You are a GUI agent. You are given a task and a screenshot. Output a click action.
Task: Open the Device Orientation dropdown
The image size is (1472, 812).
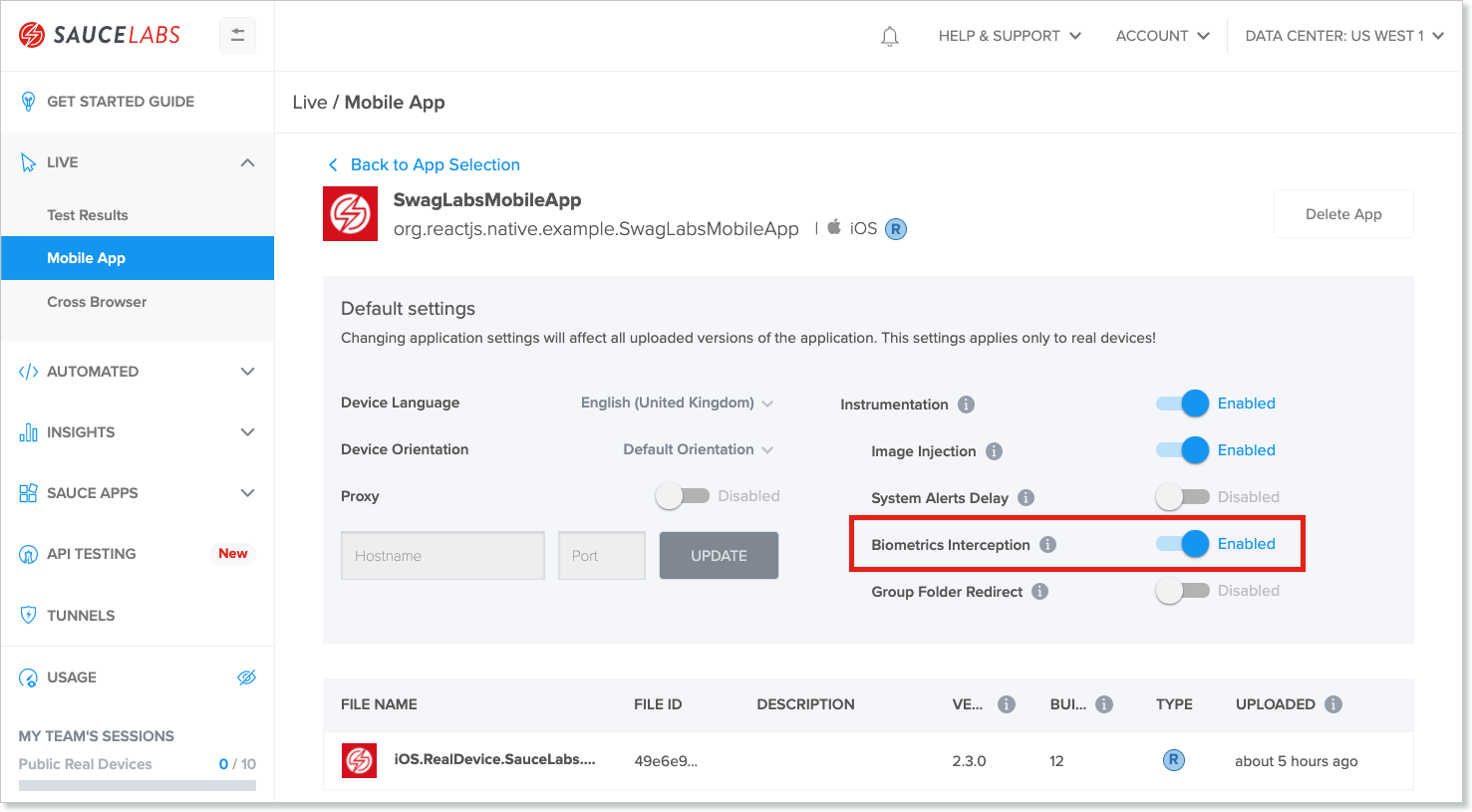click(698, 450)
